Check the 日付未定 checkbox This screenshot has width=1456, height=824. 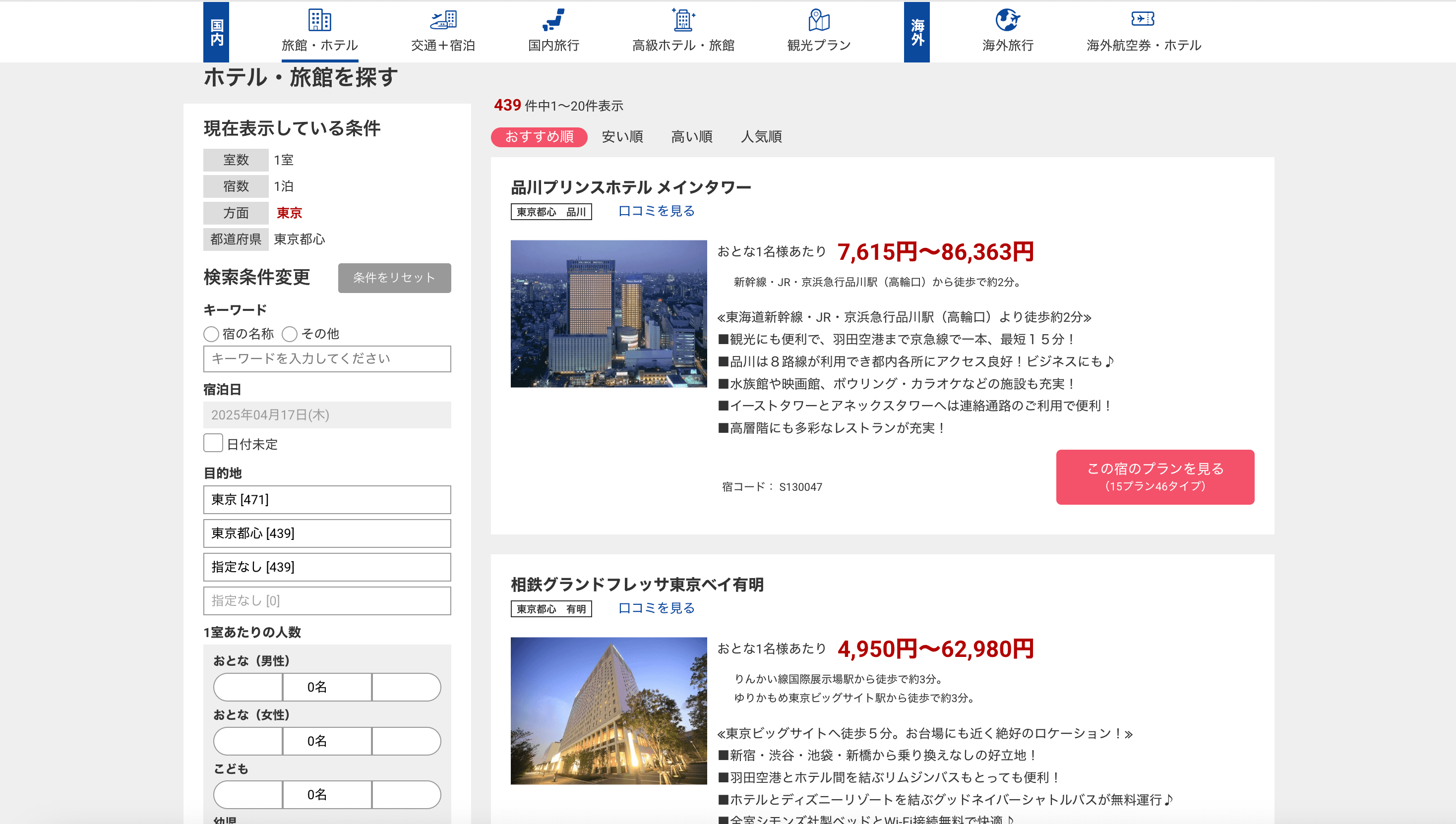coord(213,443)
